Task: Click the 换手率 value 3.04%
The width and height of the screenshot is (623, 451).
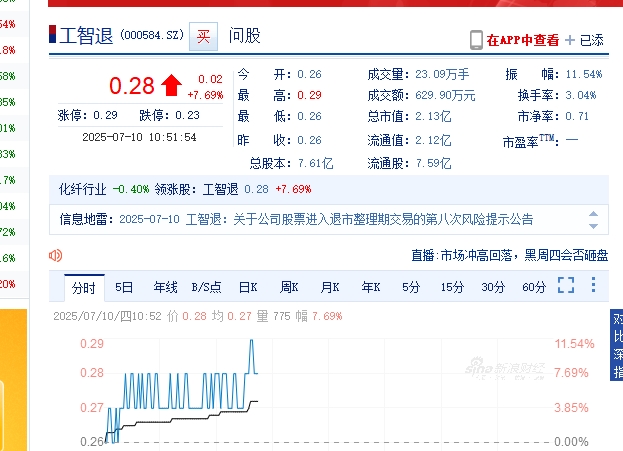Action: coord(581,95)
